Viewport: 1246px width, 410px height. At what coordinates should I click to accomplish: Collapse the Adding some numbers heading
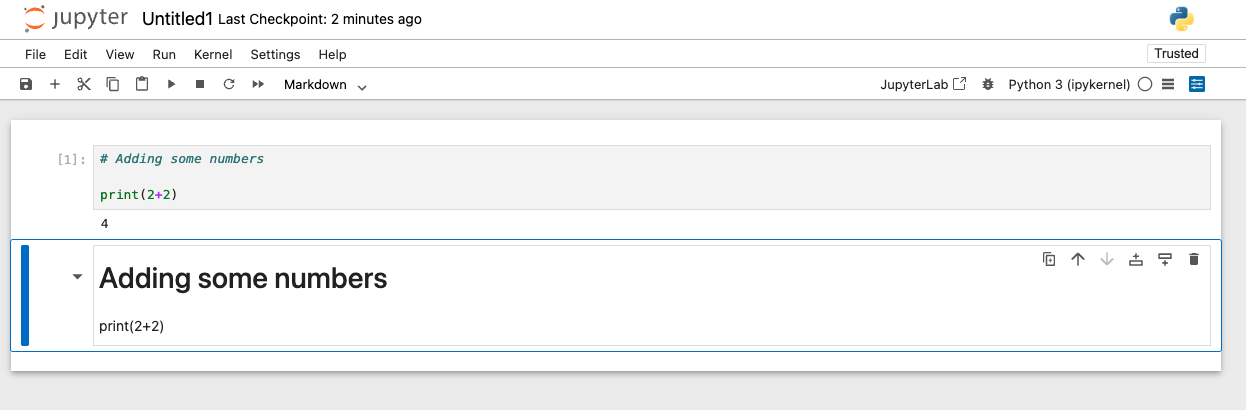coord(77,277)
